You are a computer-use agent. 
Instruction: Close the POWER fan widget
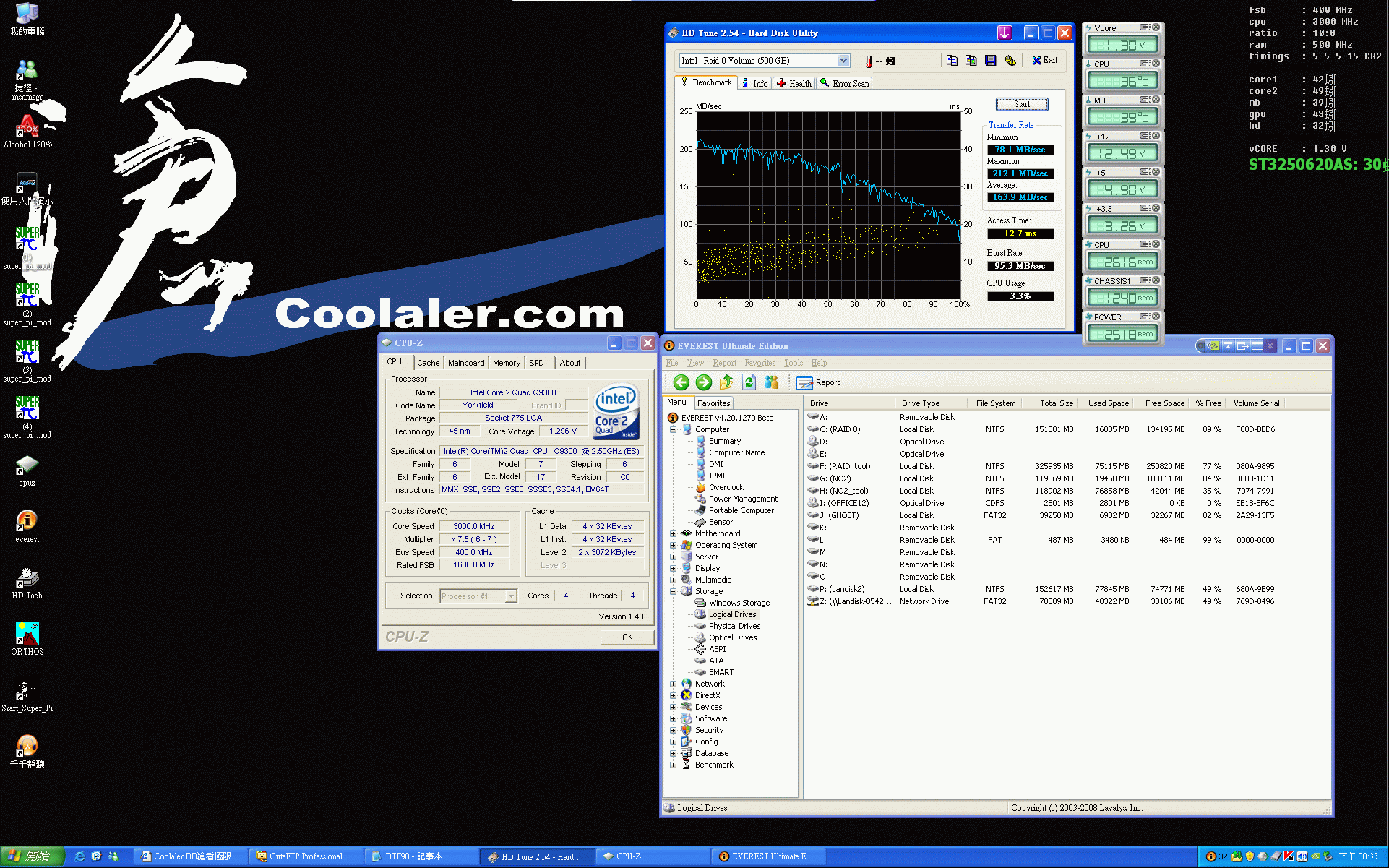tap(1156, 317)
